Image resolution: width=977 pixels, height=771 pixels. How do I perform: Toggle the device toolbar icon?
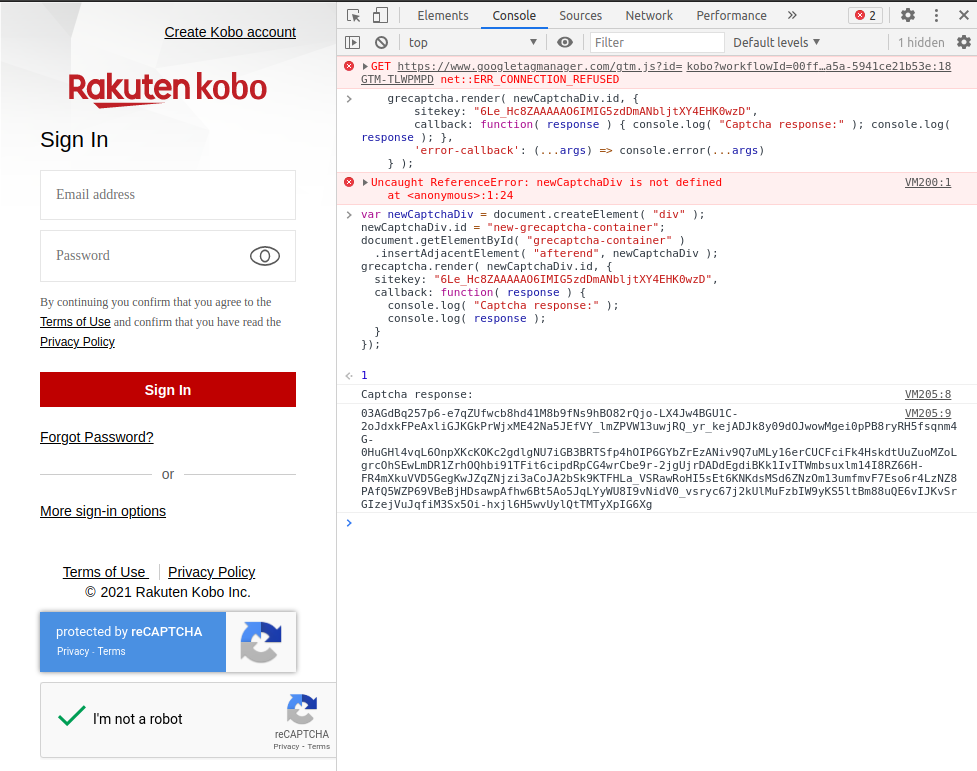coord(380,16)
